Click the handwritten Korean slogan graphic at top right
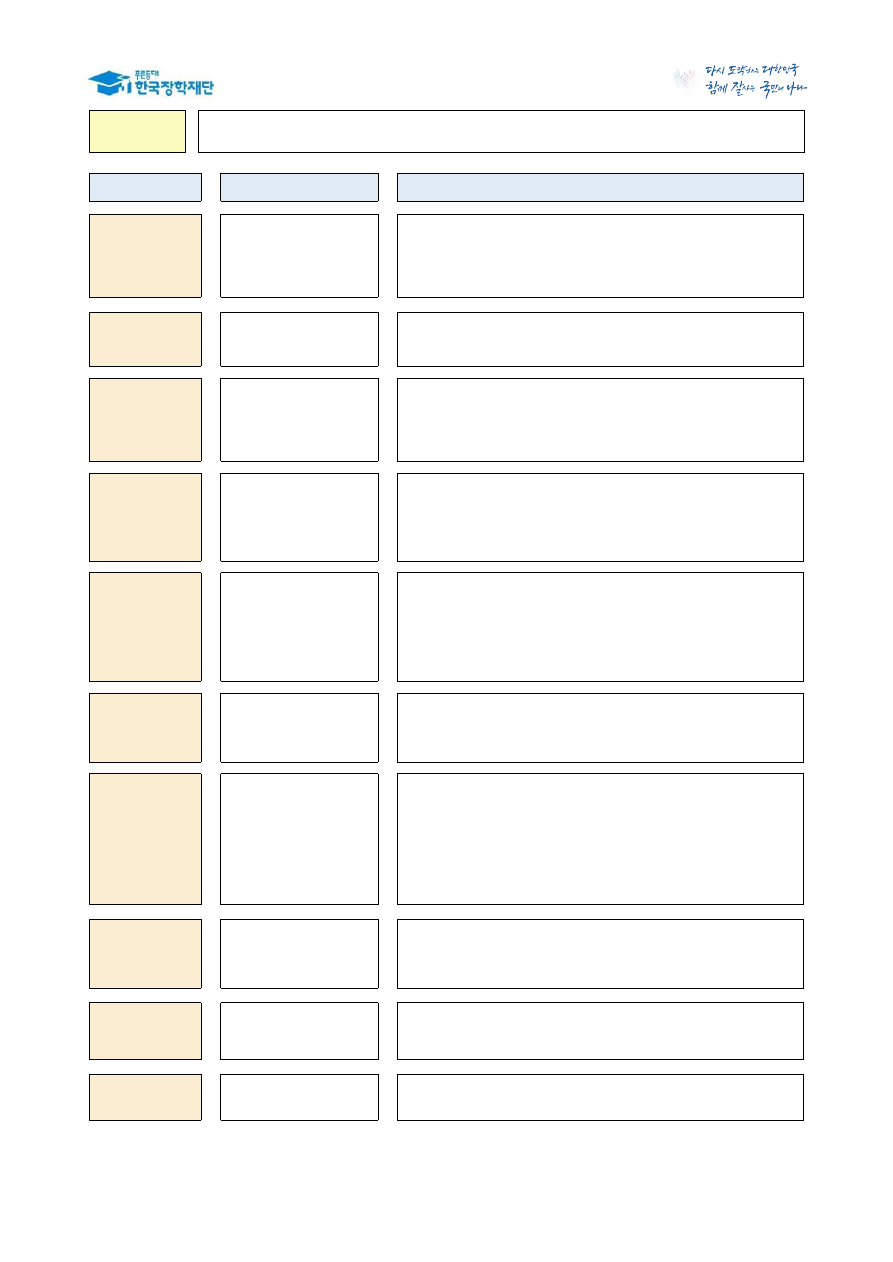 pos(754,80)
